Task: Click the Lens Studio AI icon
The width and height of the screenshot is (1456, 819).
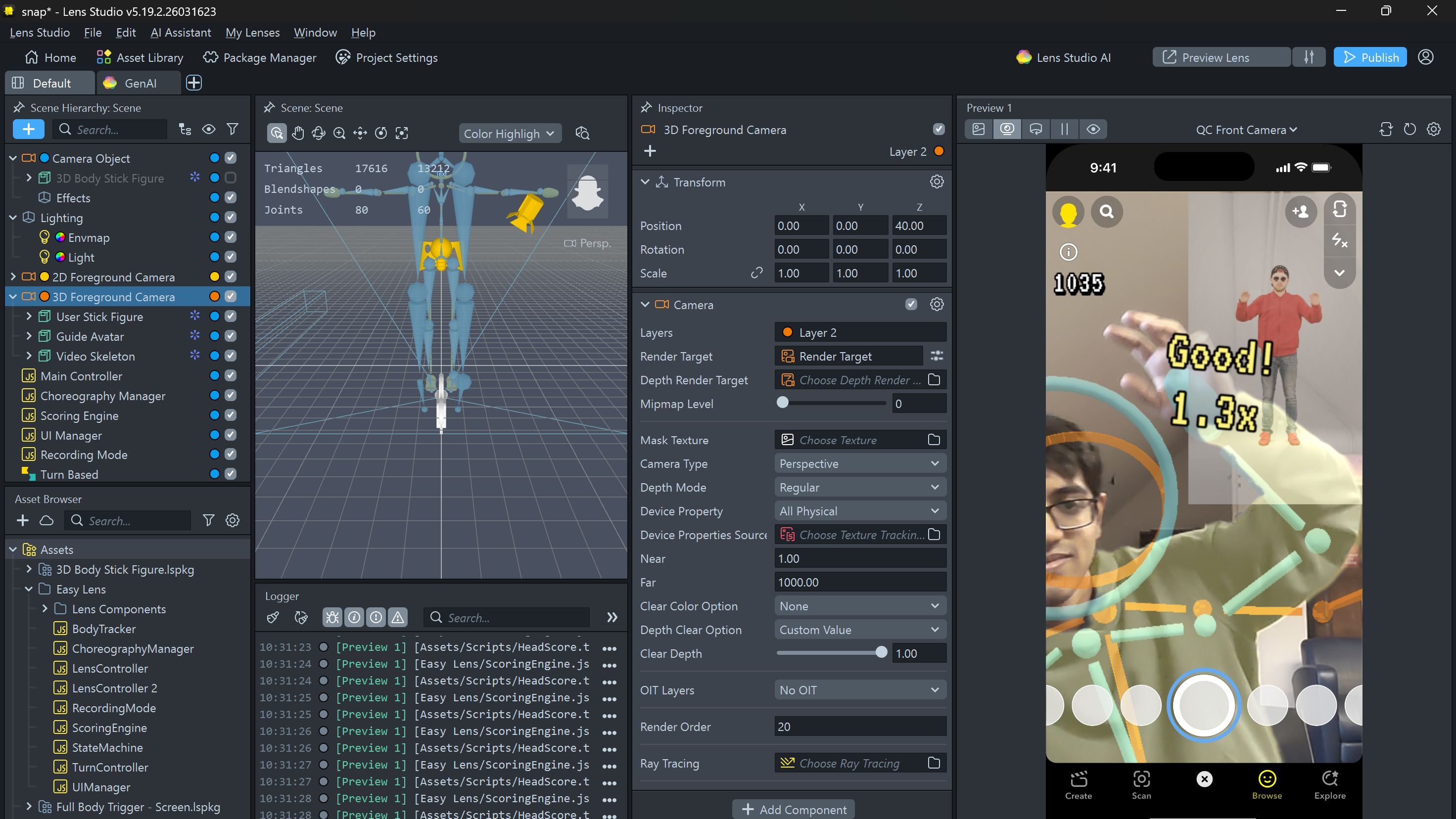Action: tap(1024, 58)
